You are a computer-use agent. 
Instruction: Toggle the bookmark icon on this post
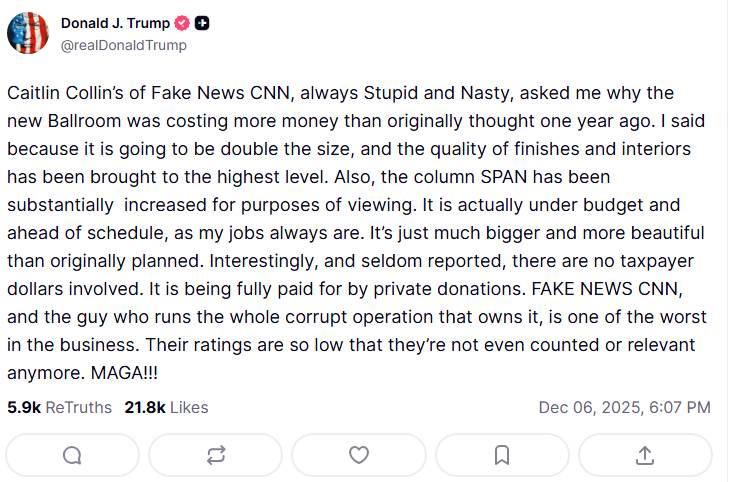coord(502,455)
